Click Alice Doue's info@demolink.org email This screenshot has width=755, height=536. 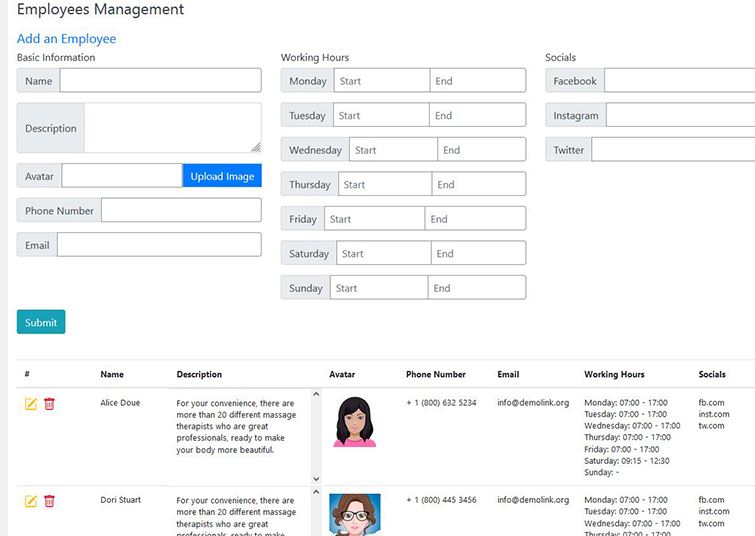[533, 403]
